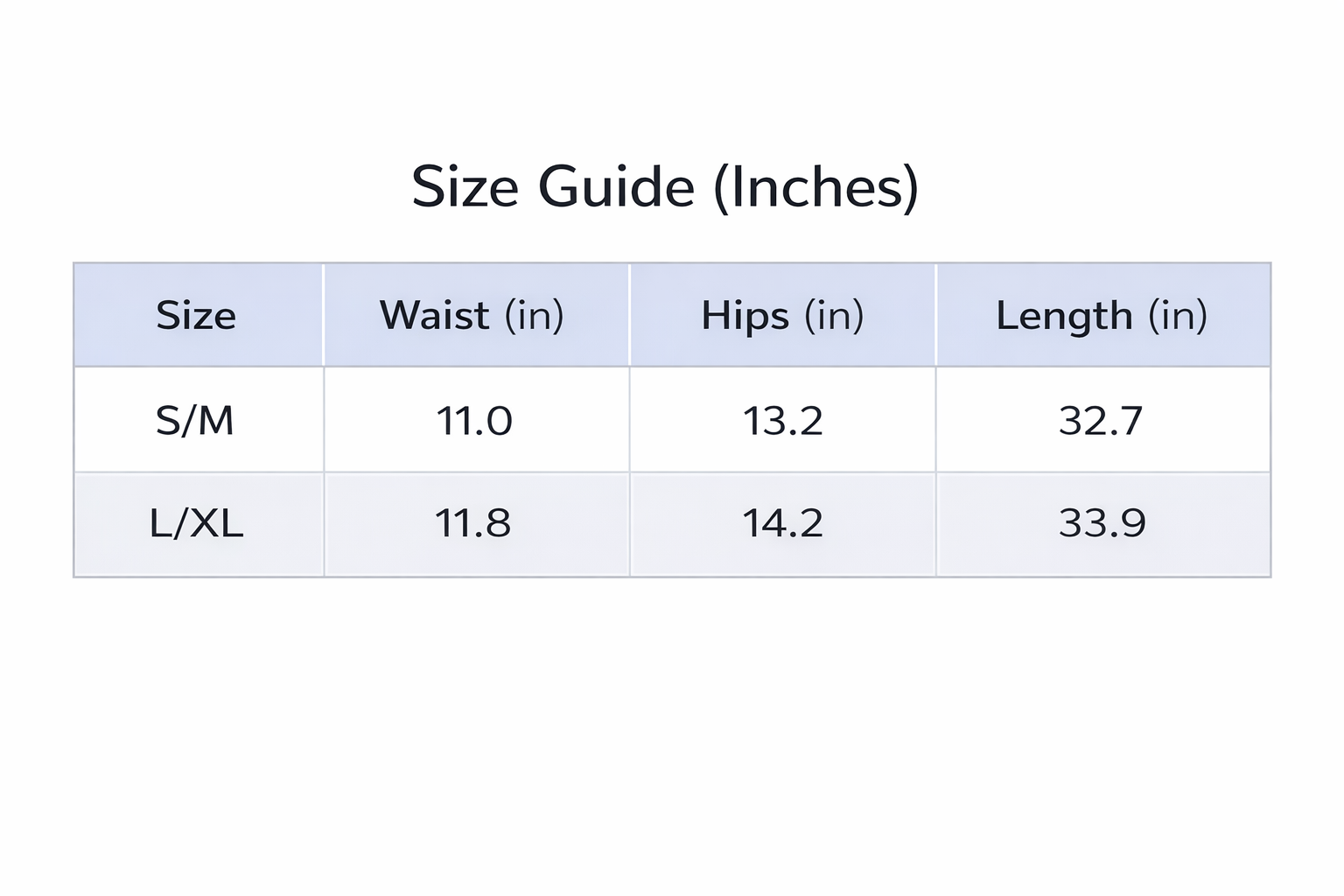The image size is (1344, 896).
Task: Click the S/M waist value 11.0
Action: coord(474,421)
